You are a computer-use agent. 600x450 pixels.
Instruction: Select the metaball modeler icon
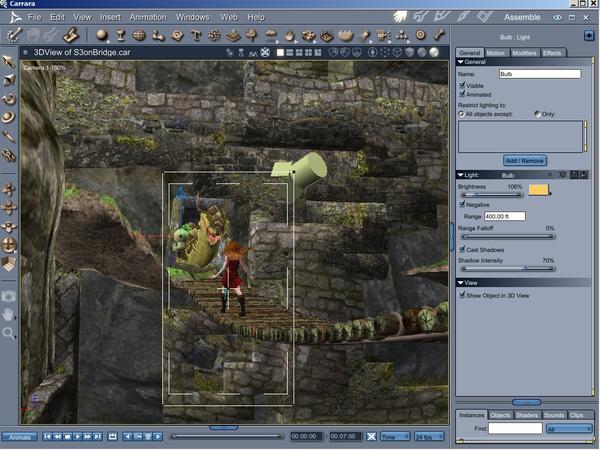[x=158, y=36]
